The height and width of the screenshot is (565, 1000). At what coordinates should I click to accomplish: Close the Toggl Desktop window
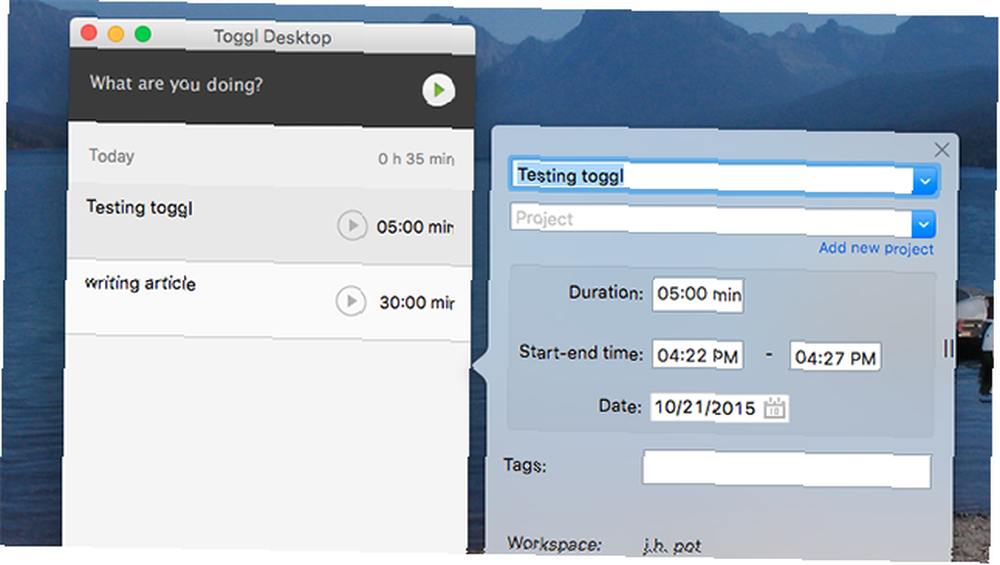click(89, 32)
